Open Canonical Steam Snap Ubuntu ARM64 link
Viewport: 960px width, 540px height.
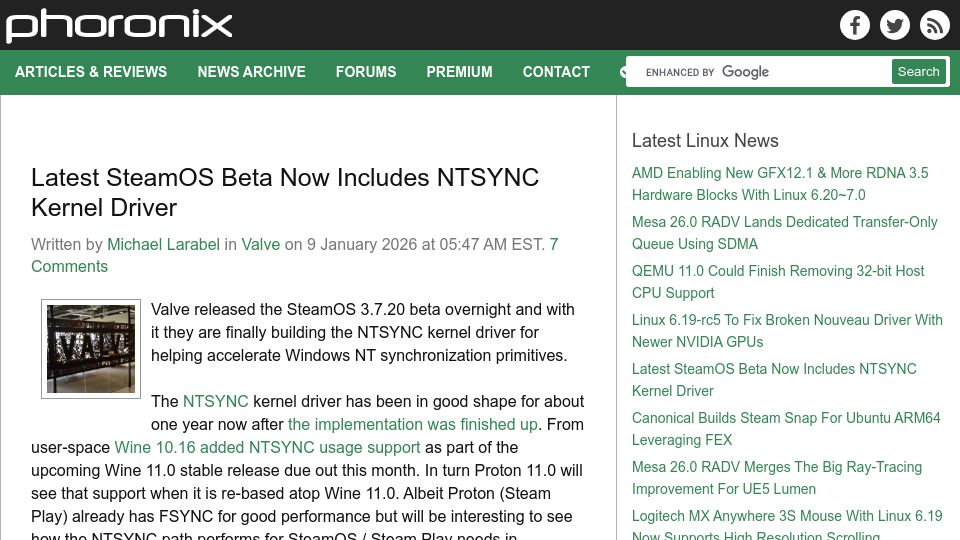pyautogui.click(x=786, y=429)
